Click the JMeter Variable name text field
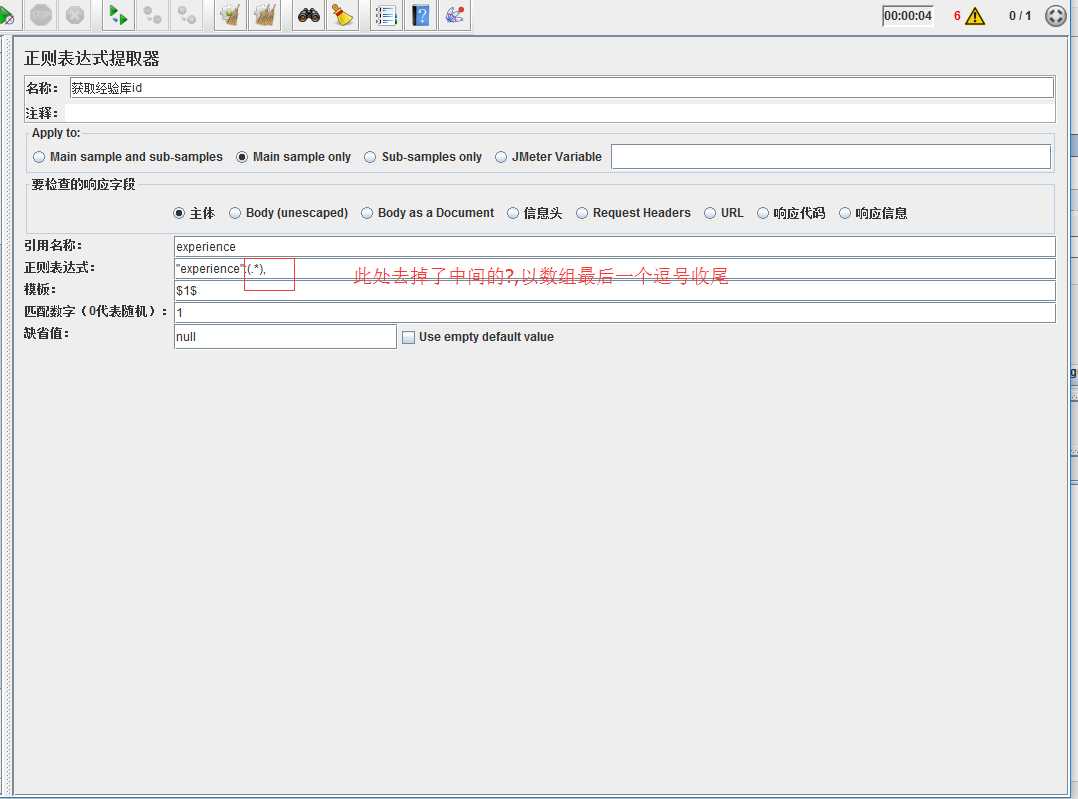Image resolution: width=1078 pixels, height=799 pixels. click(830, 157)
